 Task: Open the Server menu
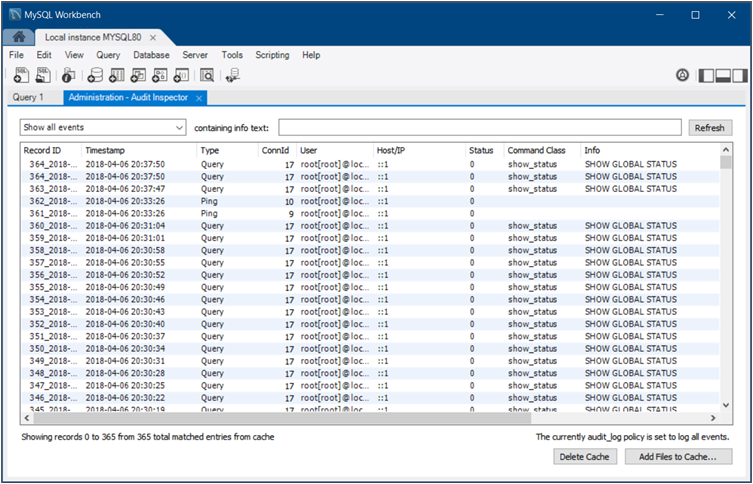click(x=195, y=55)
